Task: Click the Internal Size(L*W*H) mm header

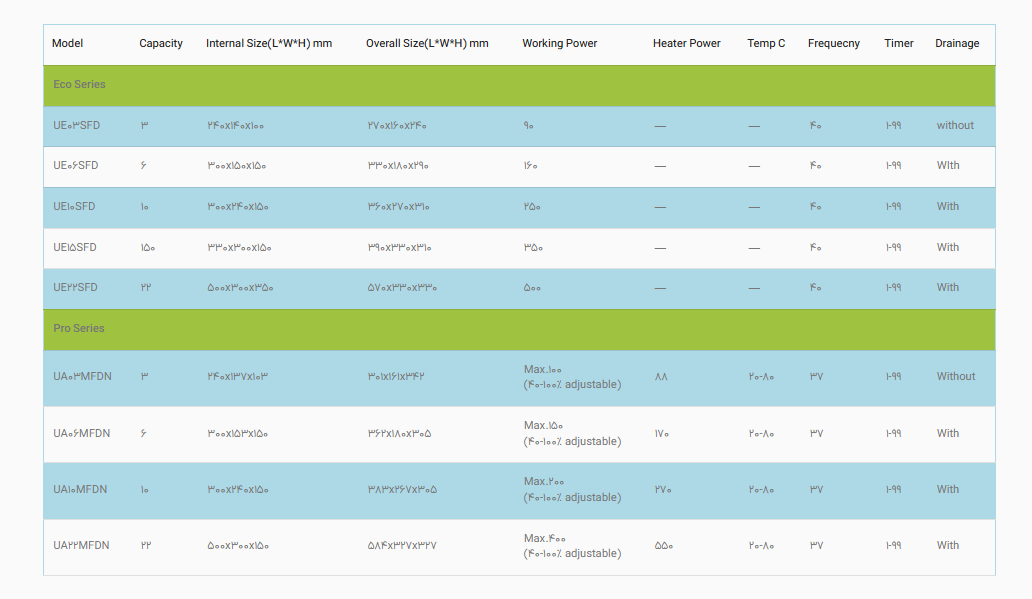Action: 269,44
